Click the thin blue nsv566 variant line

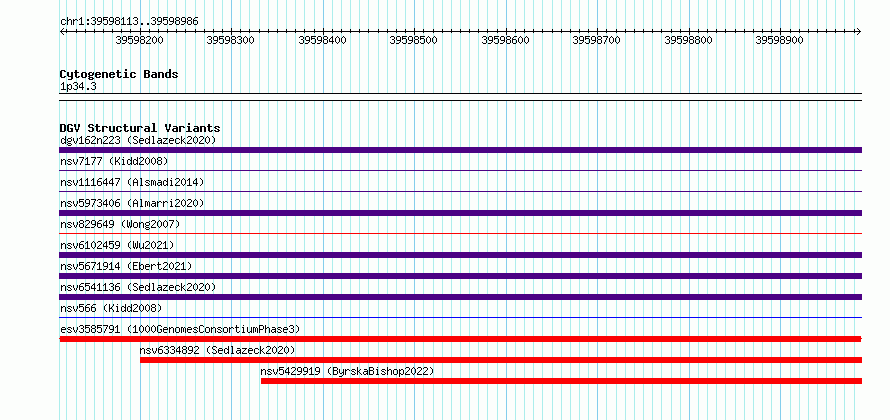(460, 317)
